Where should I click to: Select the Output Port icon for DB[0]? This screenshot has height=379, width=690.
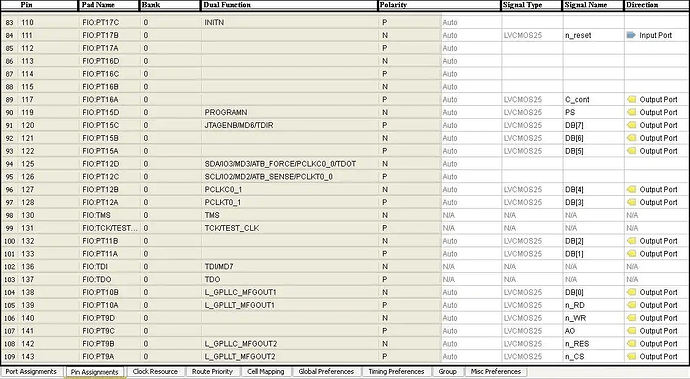click(x=631, y=292)
